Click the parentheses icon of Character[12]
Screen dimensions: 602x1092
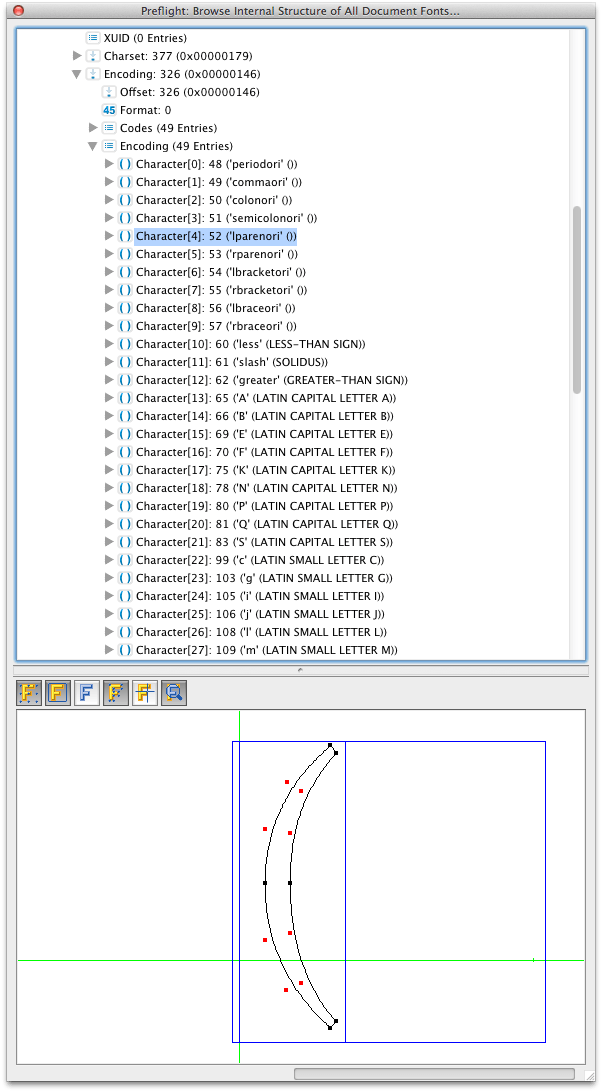pyautogui.click(x=125, y=380)
